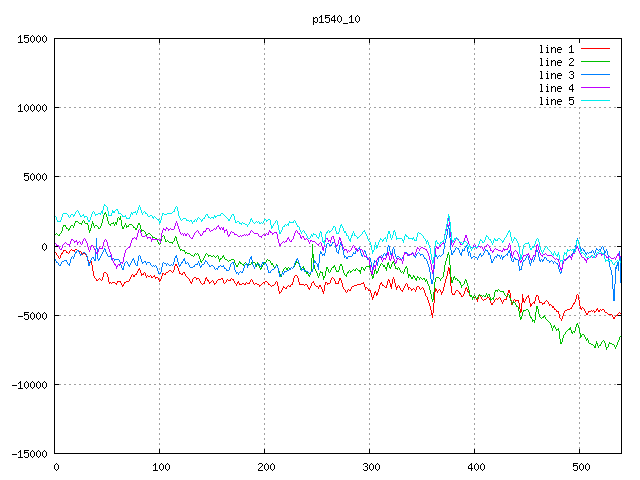Click the cyan line 5 legend sample

595,100
